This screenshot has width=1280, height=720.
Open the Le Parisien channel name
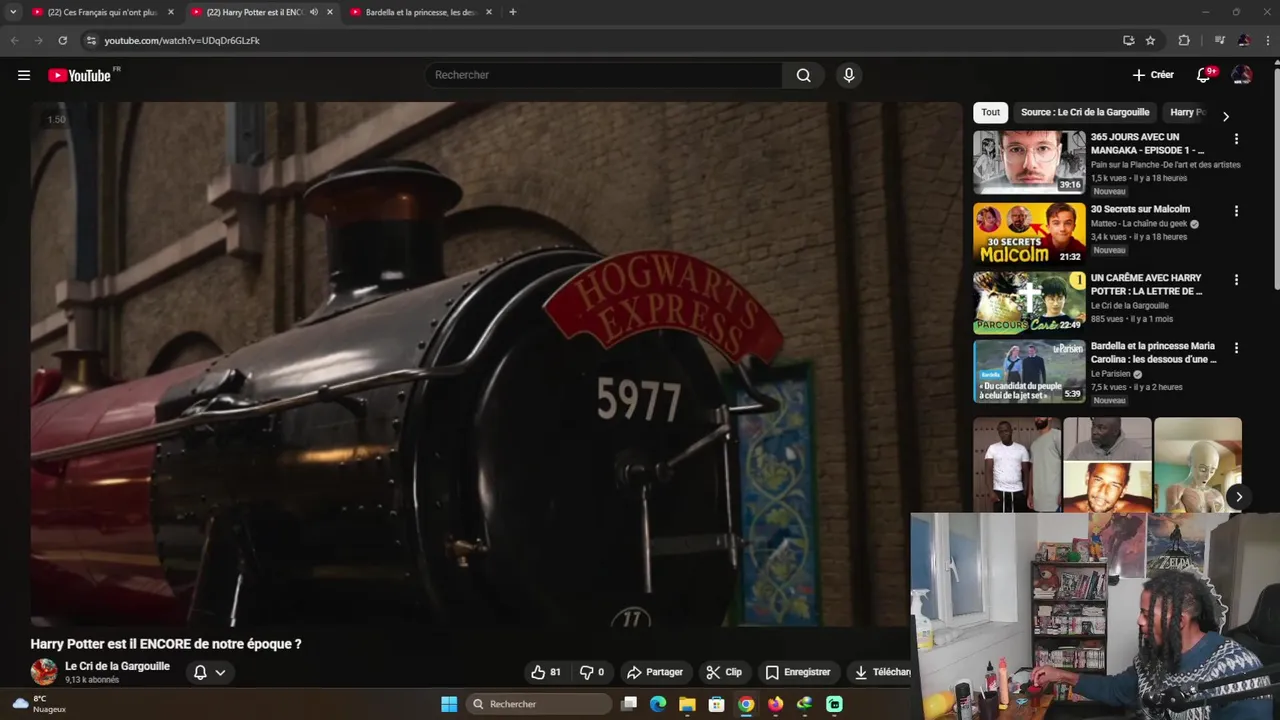tap(1110, 374)
